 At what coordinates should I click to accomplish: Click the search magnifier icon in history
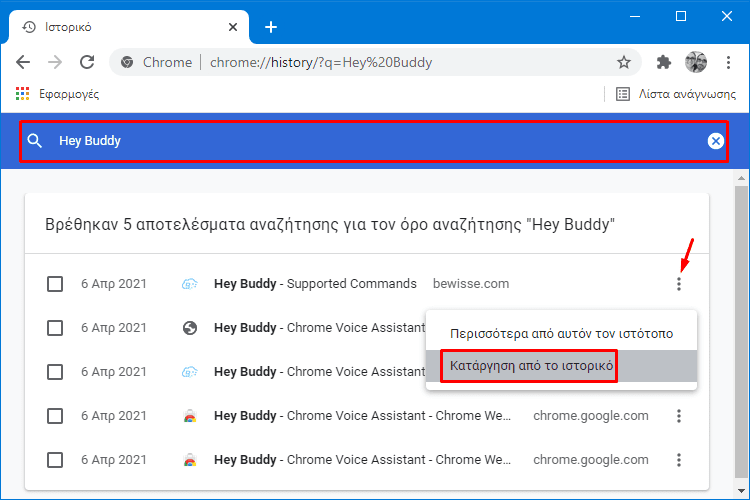click(x=35, y=141)
